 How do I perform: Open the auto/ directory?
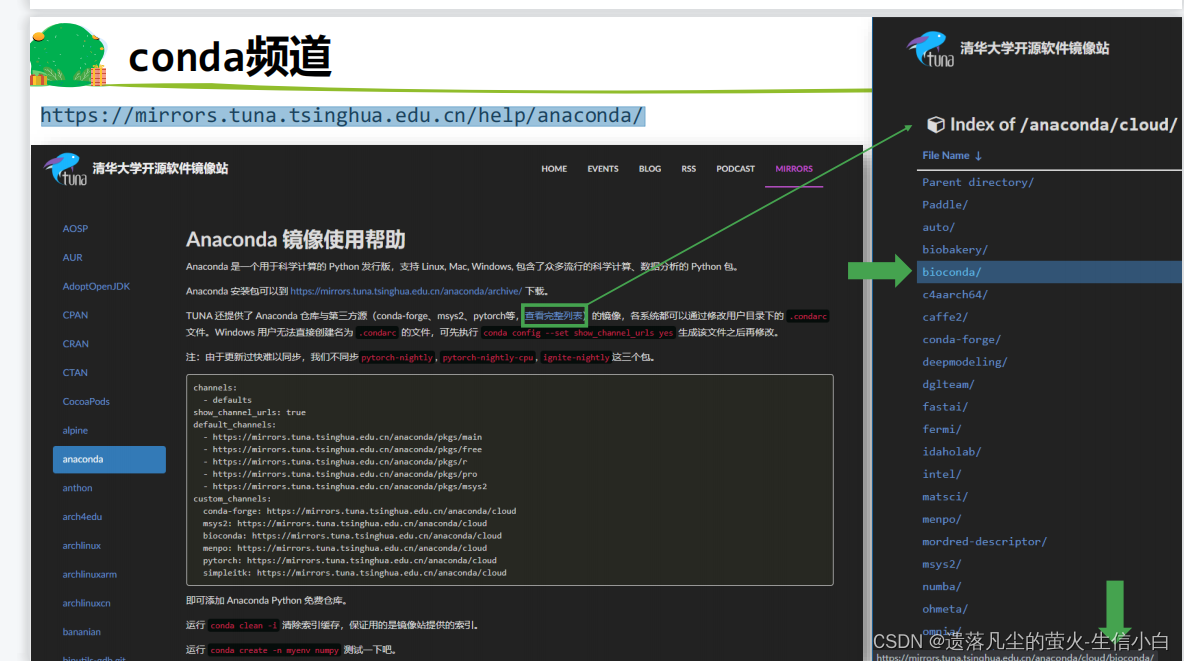(x=938, y=227)
